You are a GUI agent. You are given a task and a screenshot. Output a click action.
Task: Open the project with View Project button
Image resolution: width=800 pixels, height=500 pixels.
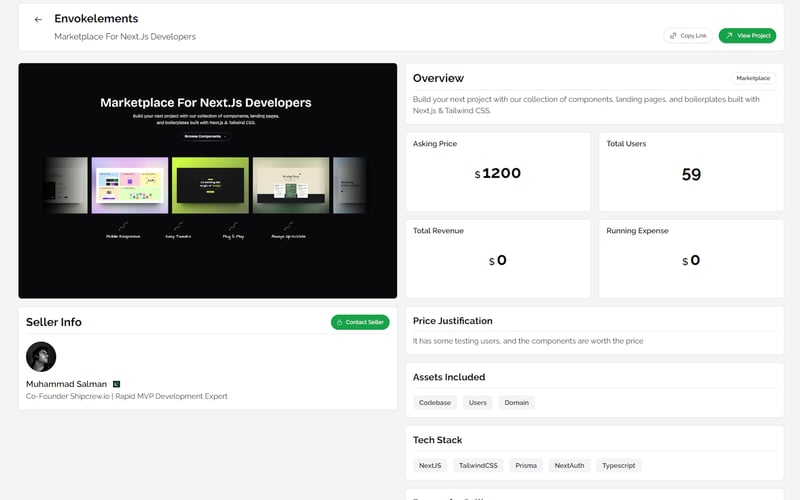[747, 36]
